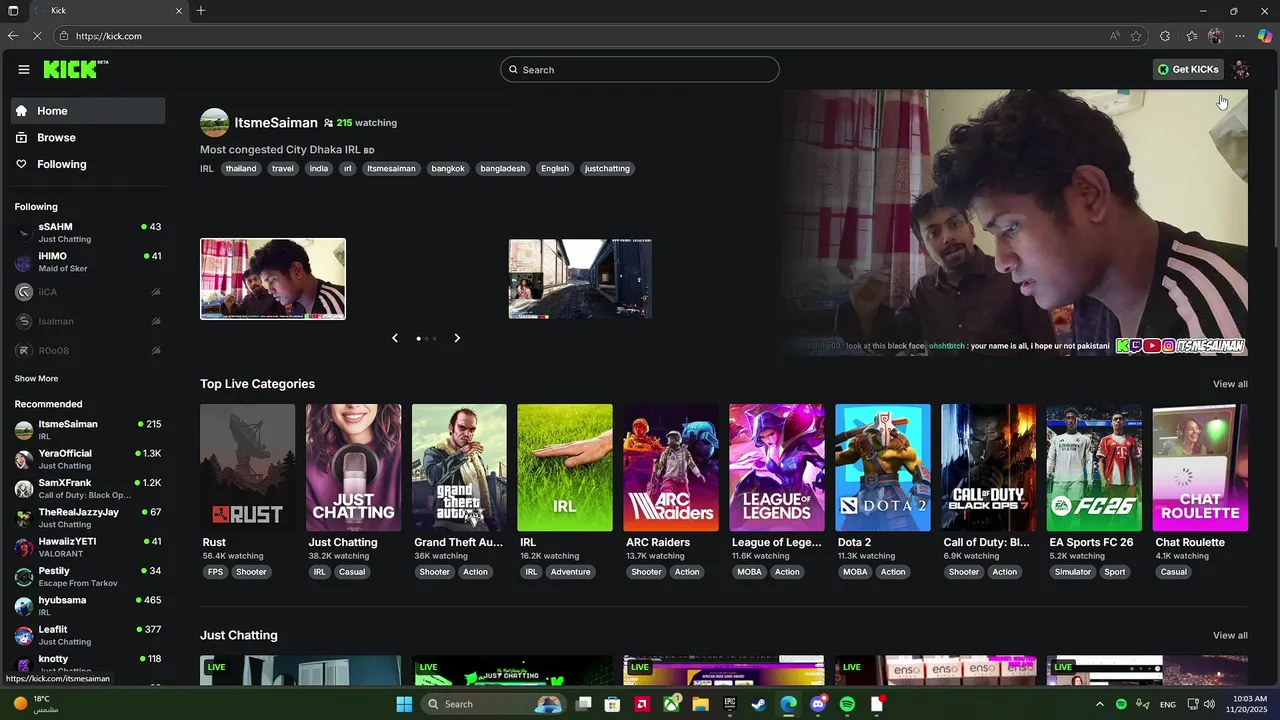Open the Dota 2 category cover
The width and height of the screenshot is (1280, 720).
pos(883,467)
